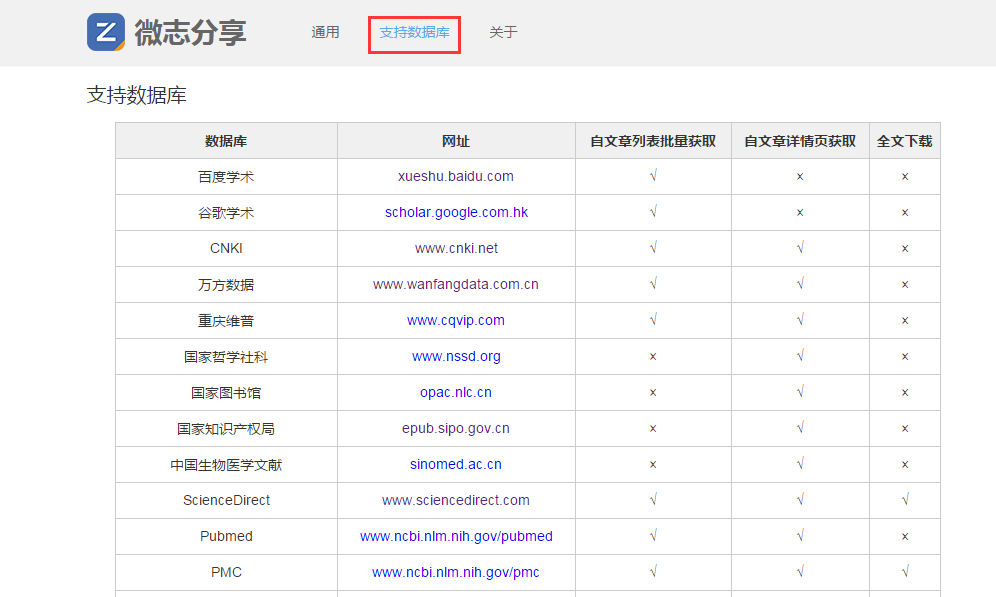Visit the epub.sipo.gov.cn link

pos(455,429)
